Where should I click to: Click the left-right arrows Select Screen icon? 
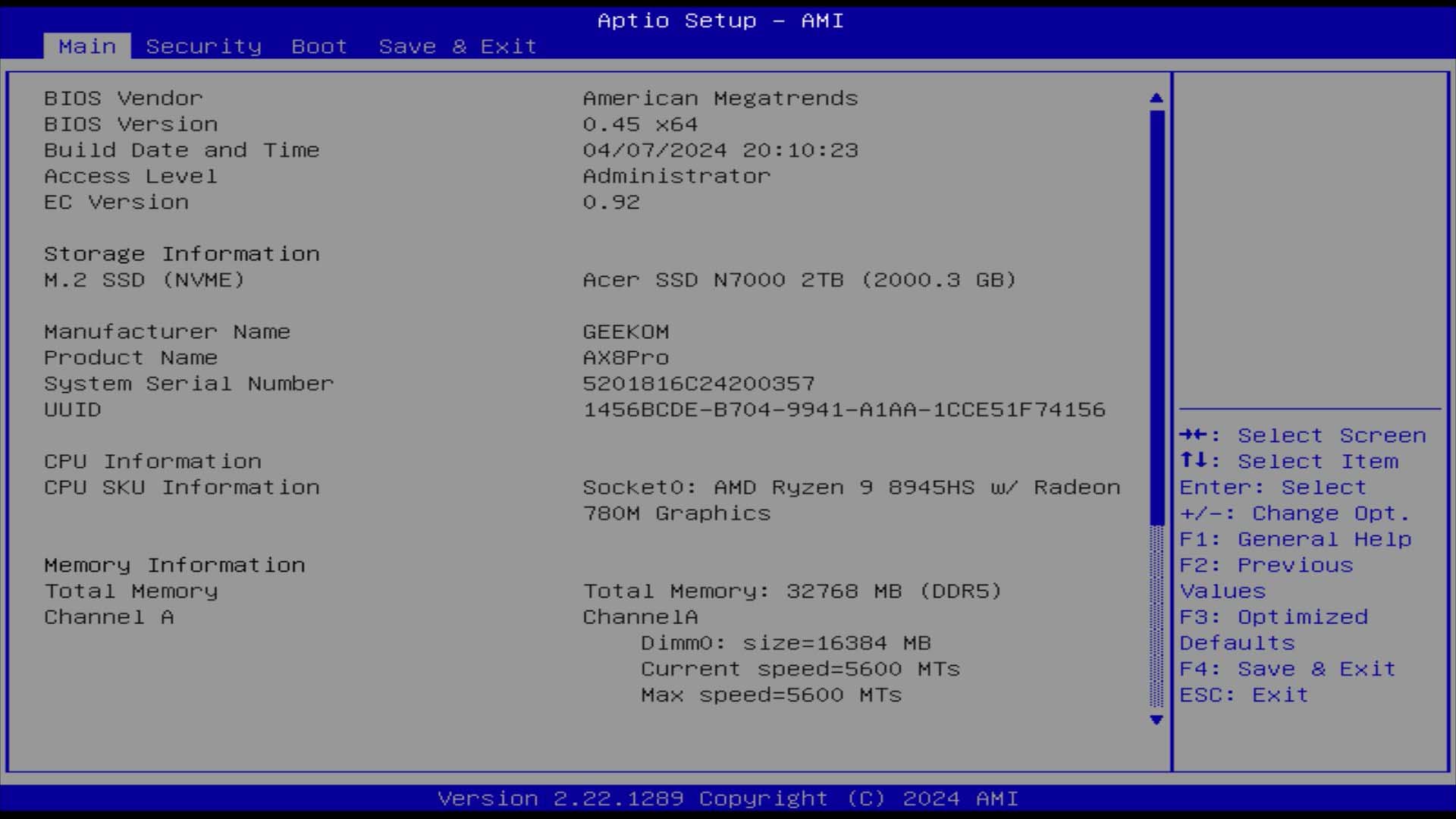tap(1193, 435)
